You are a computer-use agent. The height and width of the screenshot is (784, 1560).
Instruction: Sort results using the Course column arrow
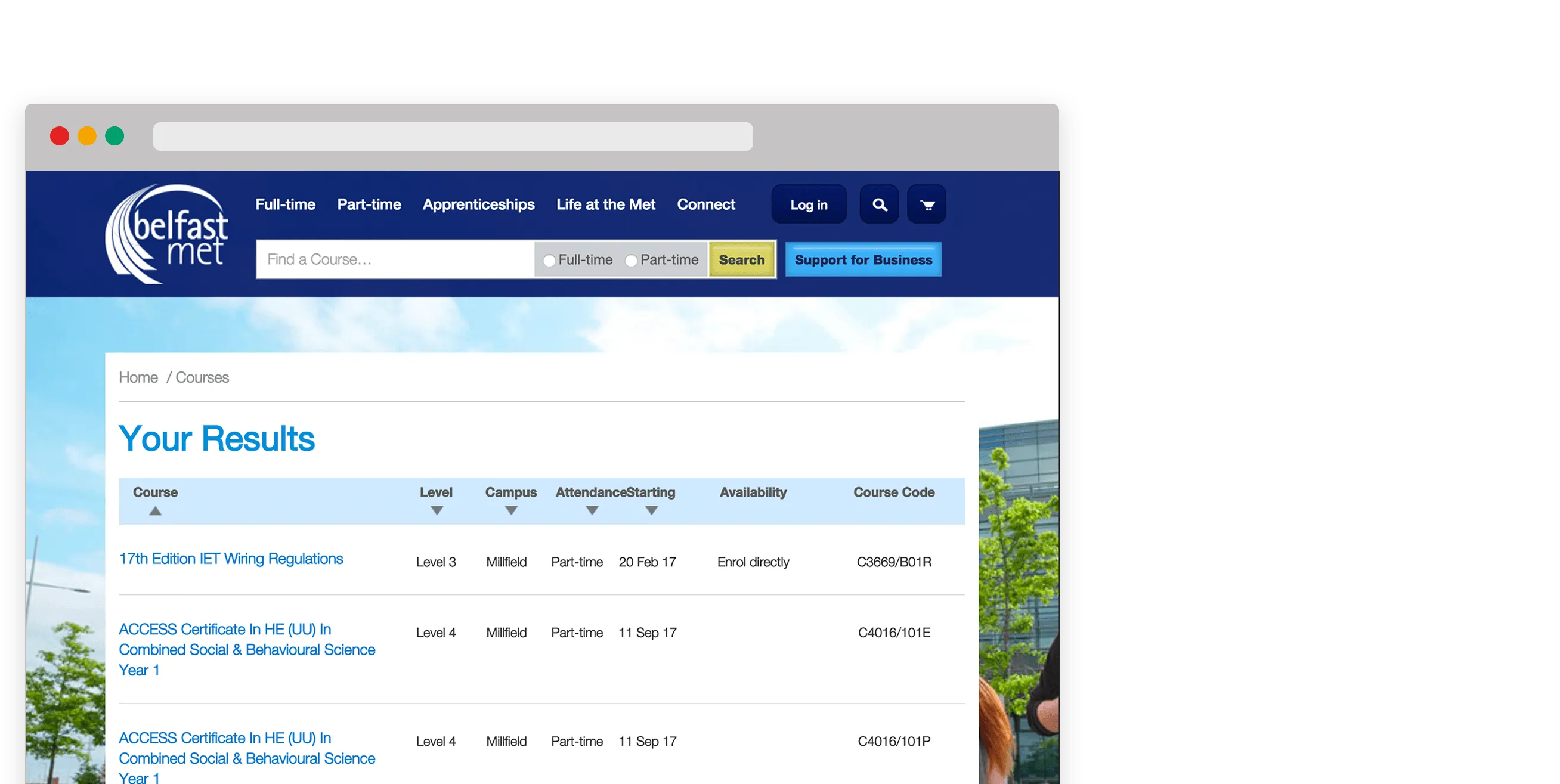pos(156,510)
